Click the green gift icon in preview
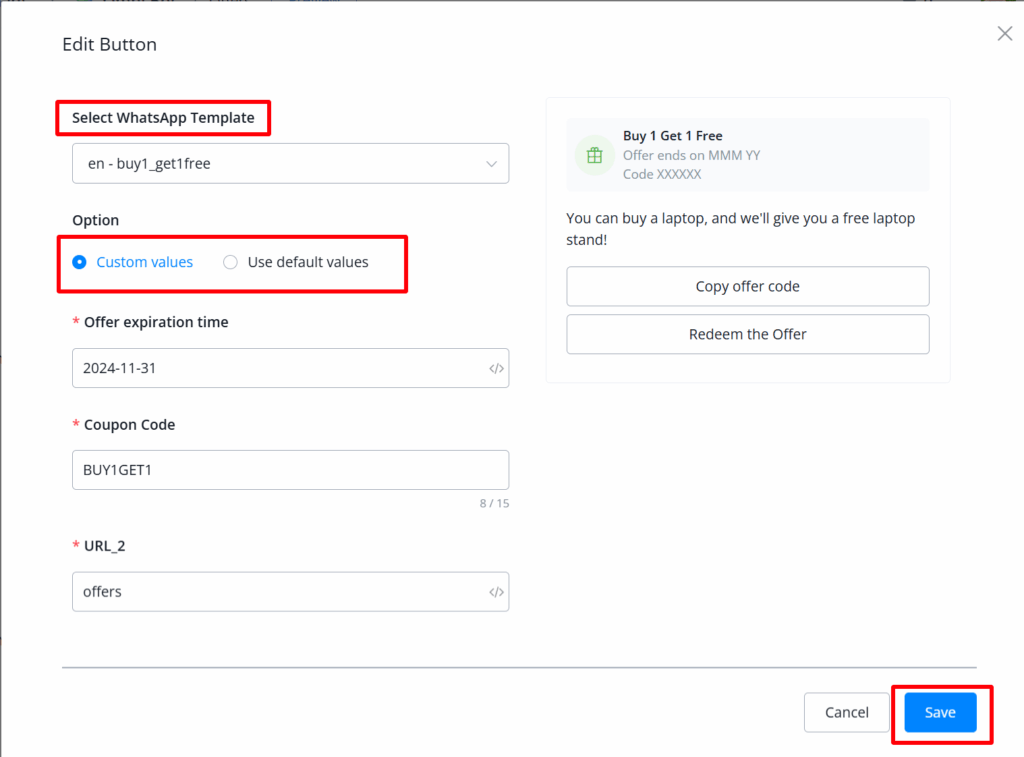1024x757 pixels. pyautogui.click(x=594, y=155)
